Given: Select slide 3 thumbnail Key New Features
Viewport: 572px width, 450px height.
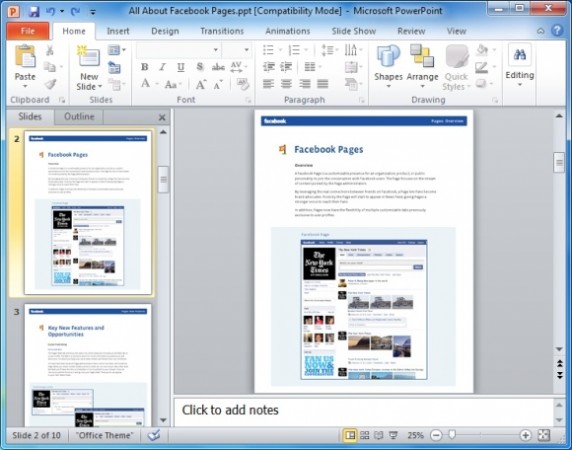Looking at the screenshot, I should tap(88, 365).
